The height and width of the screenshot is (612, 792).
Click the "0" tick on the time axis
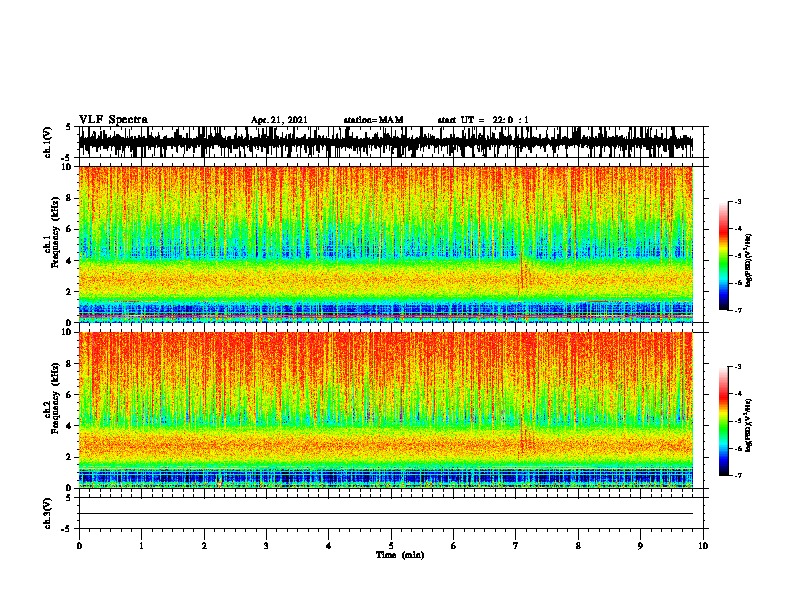coord(79,546)
